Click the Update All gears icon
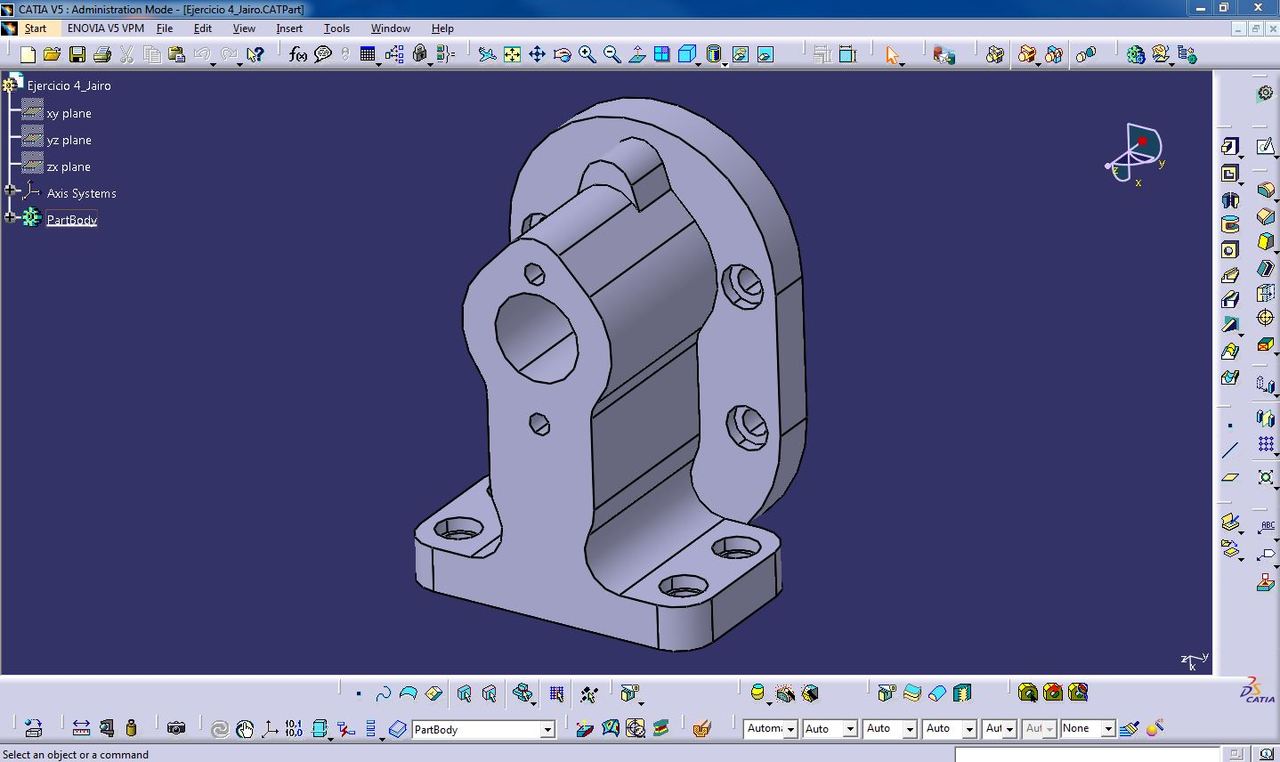 pos(1135,54)
